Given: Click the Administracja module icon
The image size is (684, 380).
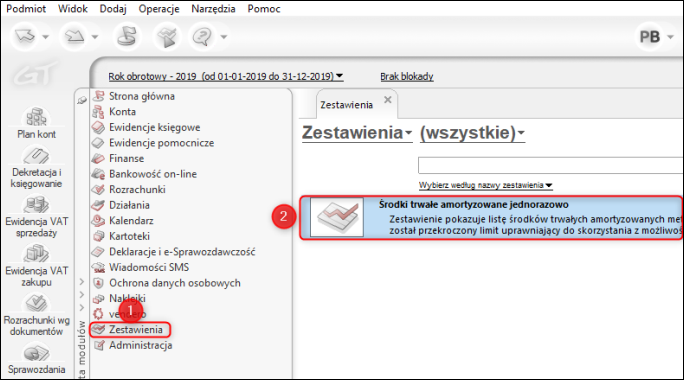Looking at the screenshot, I should (99, 346).
